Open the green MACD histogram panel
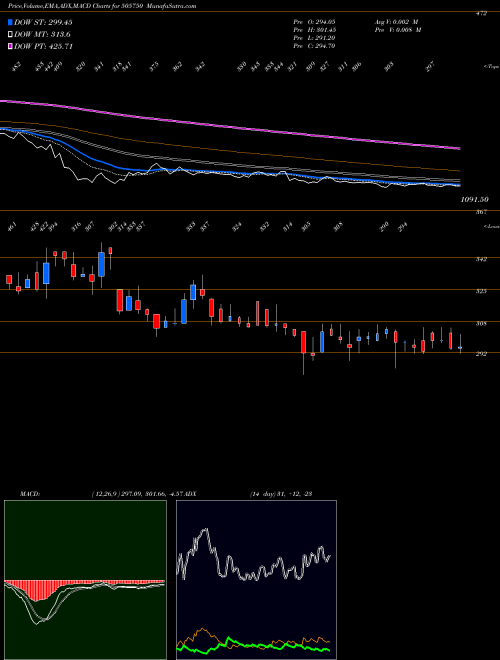500x660 pixels. coord(85,580)
